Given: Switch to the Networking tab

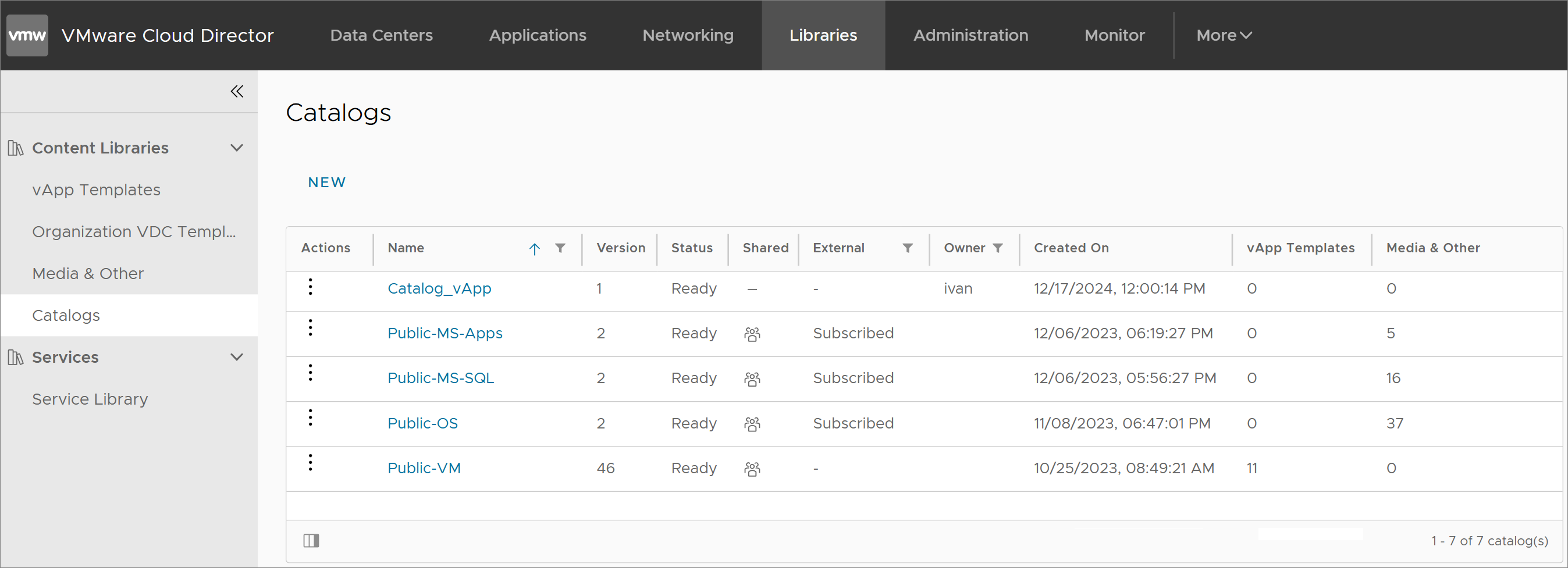Looking at the screenshot, I should [688, 35].
